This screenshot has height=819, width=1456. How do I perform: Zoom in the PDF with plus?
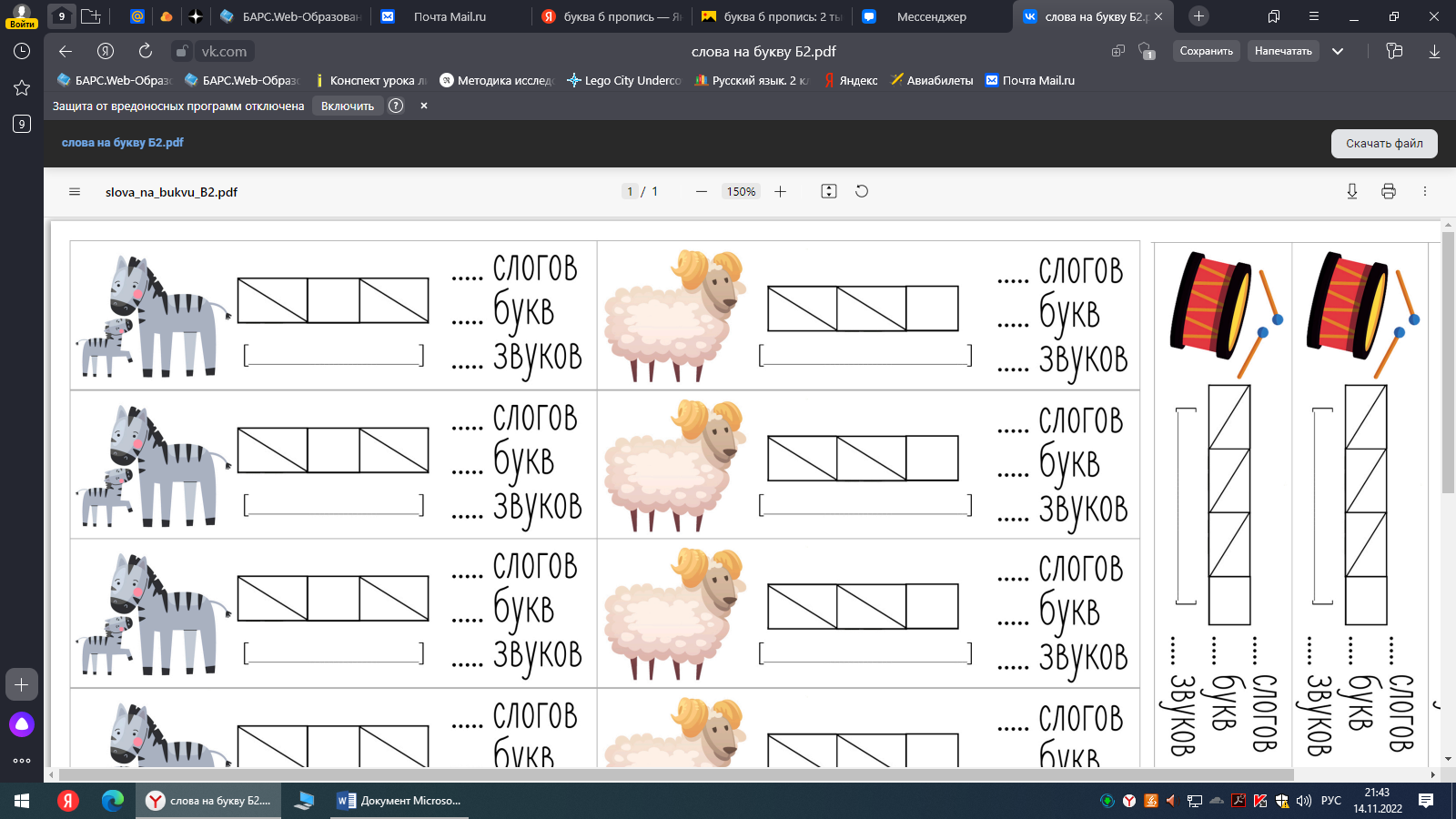coord(780,191)
